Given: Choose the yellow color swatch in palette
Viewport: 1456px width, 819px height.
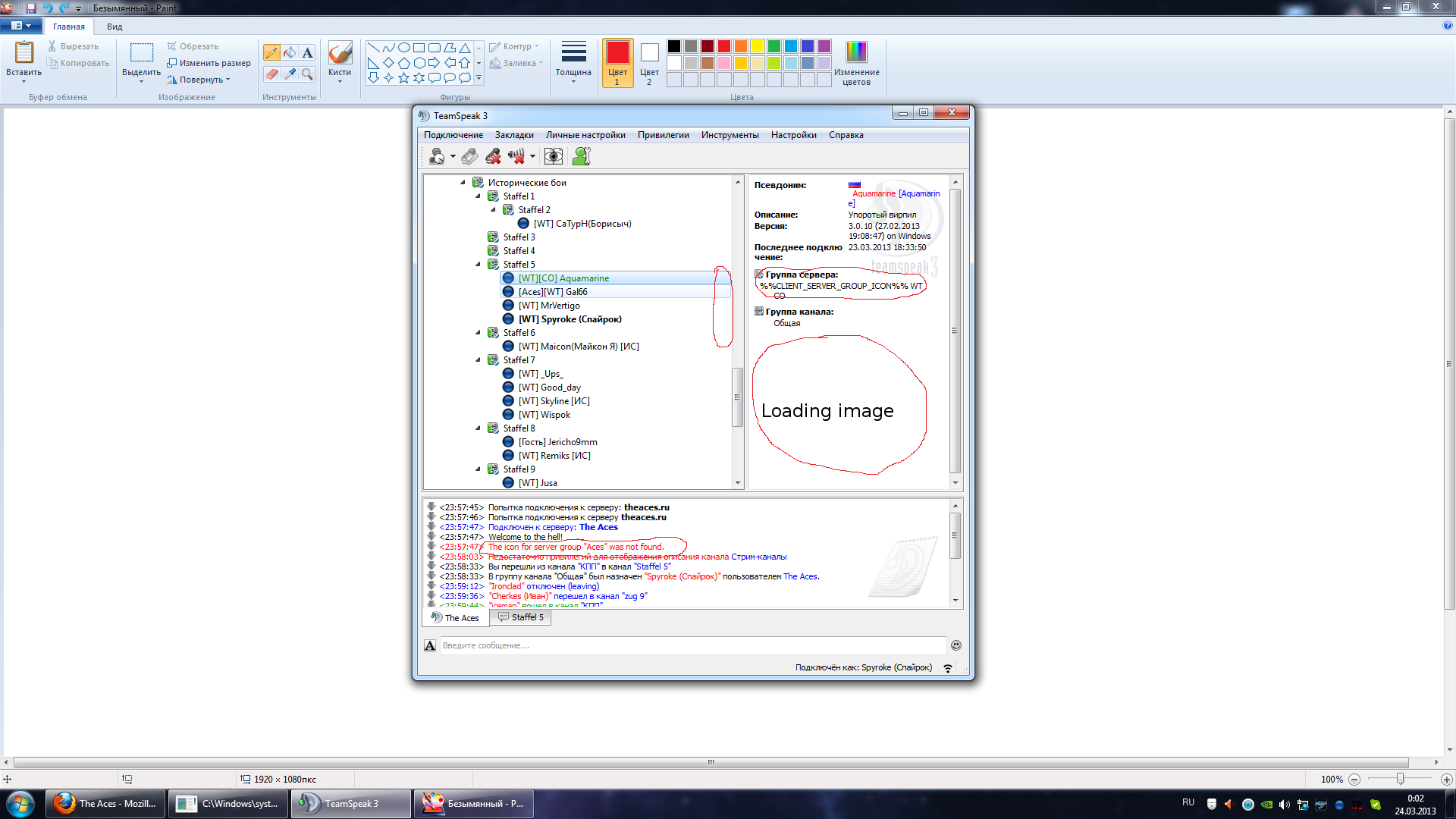Looking at the screenshot, I should pos(758,46).
